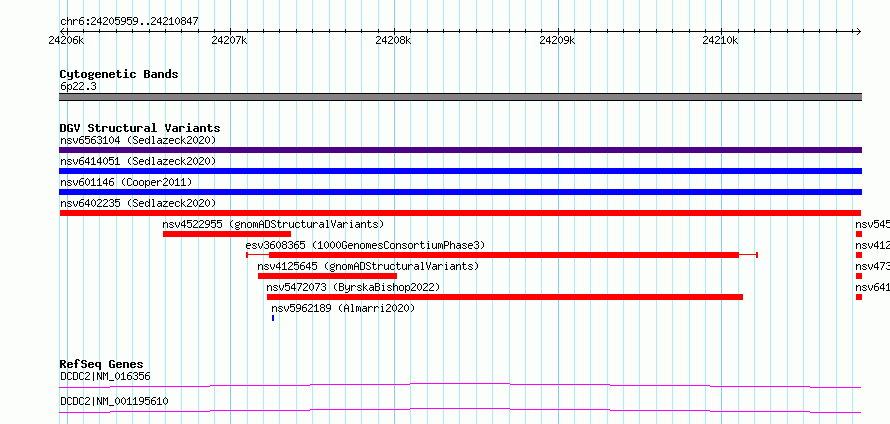
Task: Click the nsv6414051 (Sedlazeck2020) label
Action: coord(138,161)
